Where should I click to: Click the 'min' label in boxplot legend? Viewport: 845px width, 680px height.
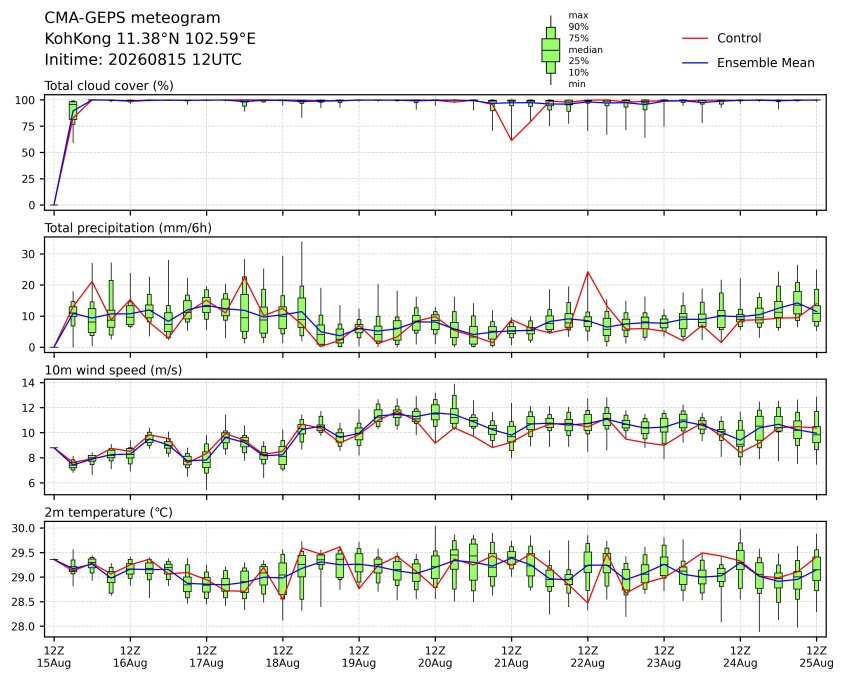(x=577, y=84)
